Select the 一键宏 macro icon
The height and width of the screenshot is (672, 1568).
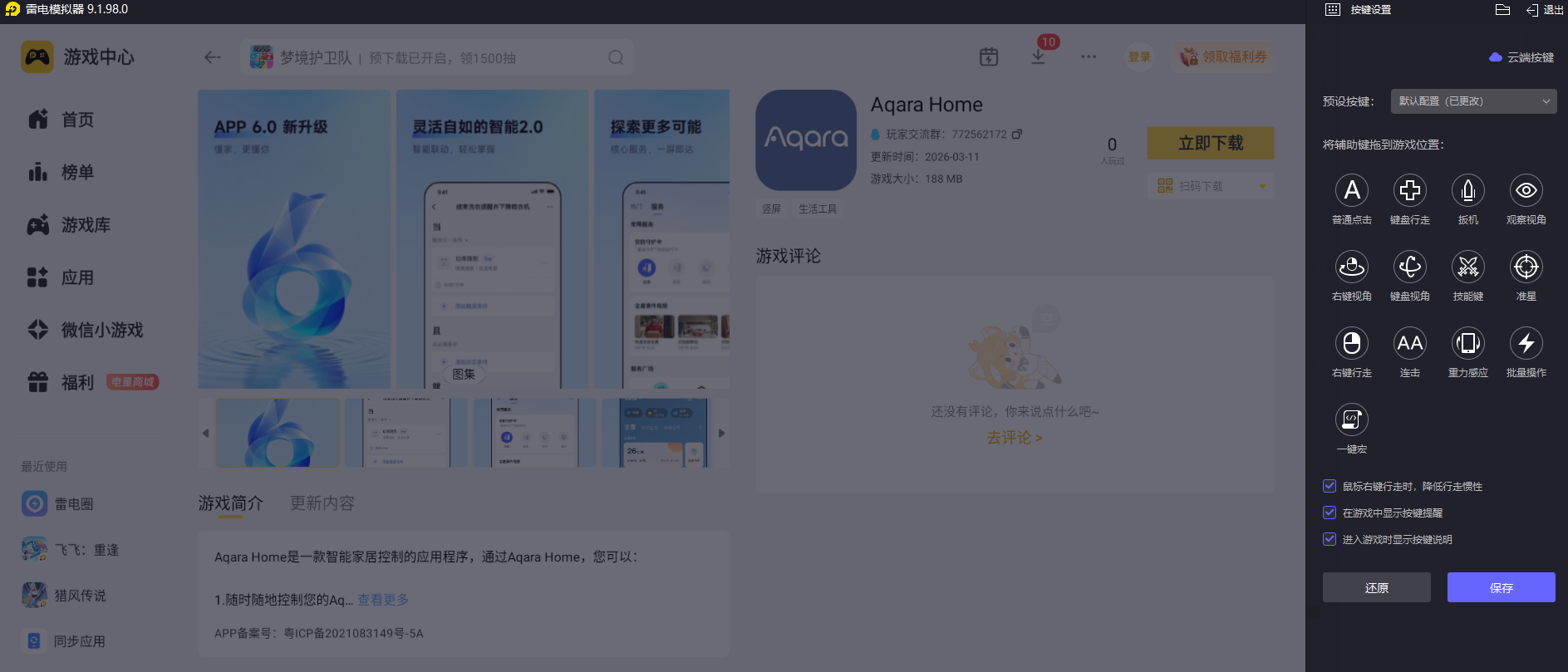tap(1351, 420)
